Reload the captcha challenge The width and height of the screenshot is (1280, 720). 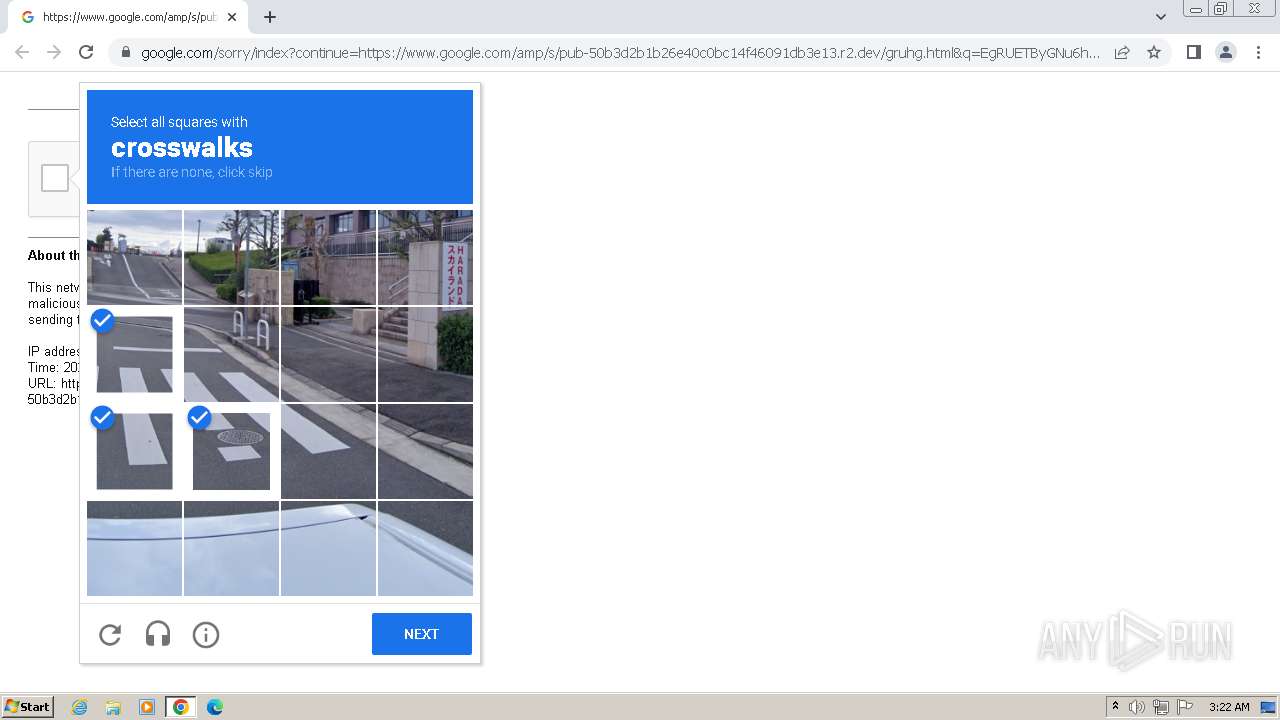coord(110,634)
